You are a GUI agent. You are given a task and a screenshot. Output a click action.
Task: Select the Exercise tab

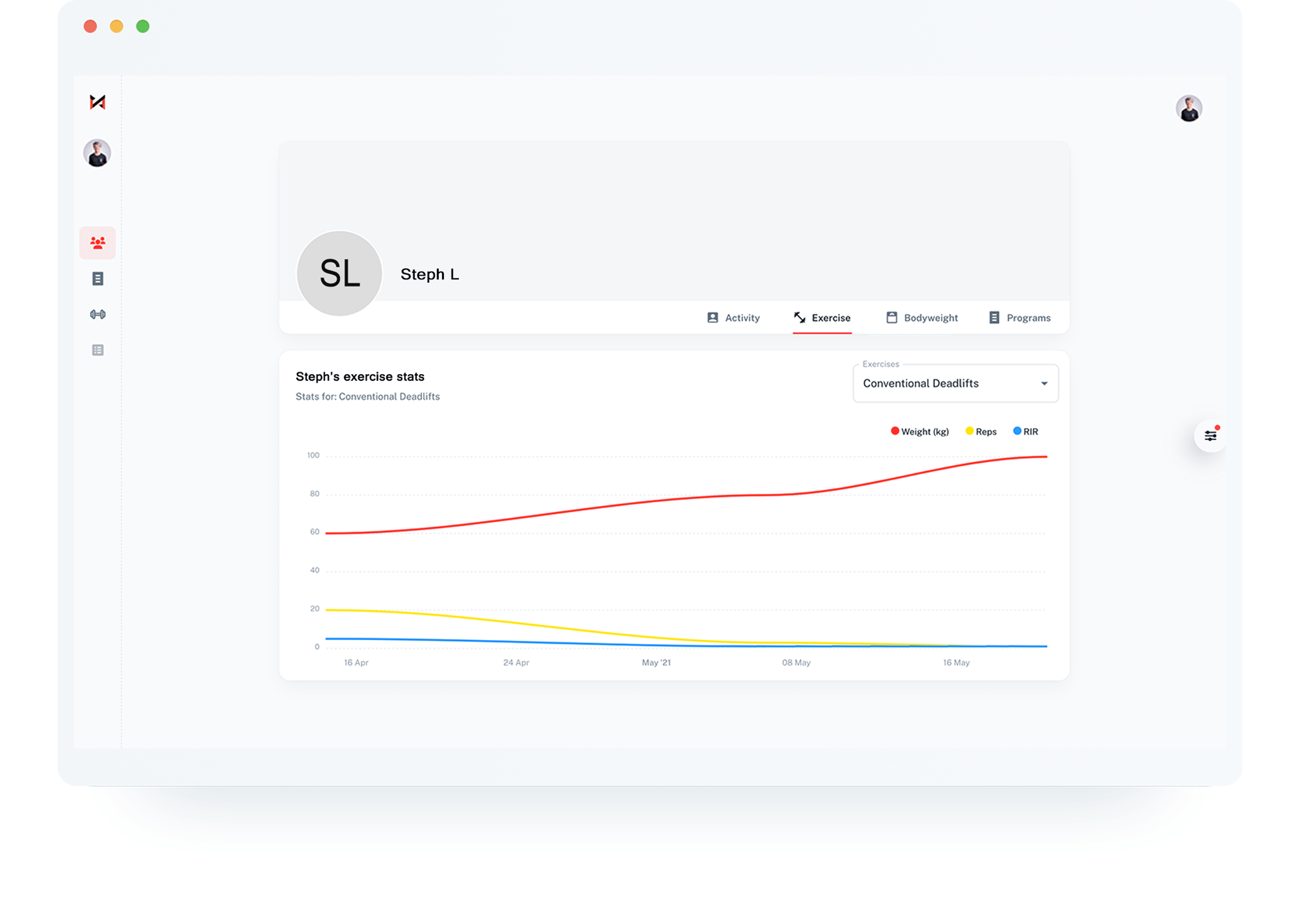pyautogui.click(x=822, y=318)
